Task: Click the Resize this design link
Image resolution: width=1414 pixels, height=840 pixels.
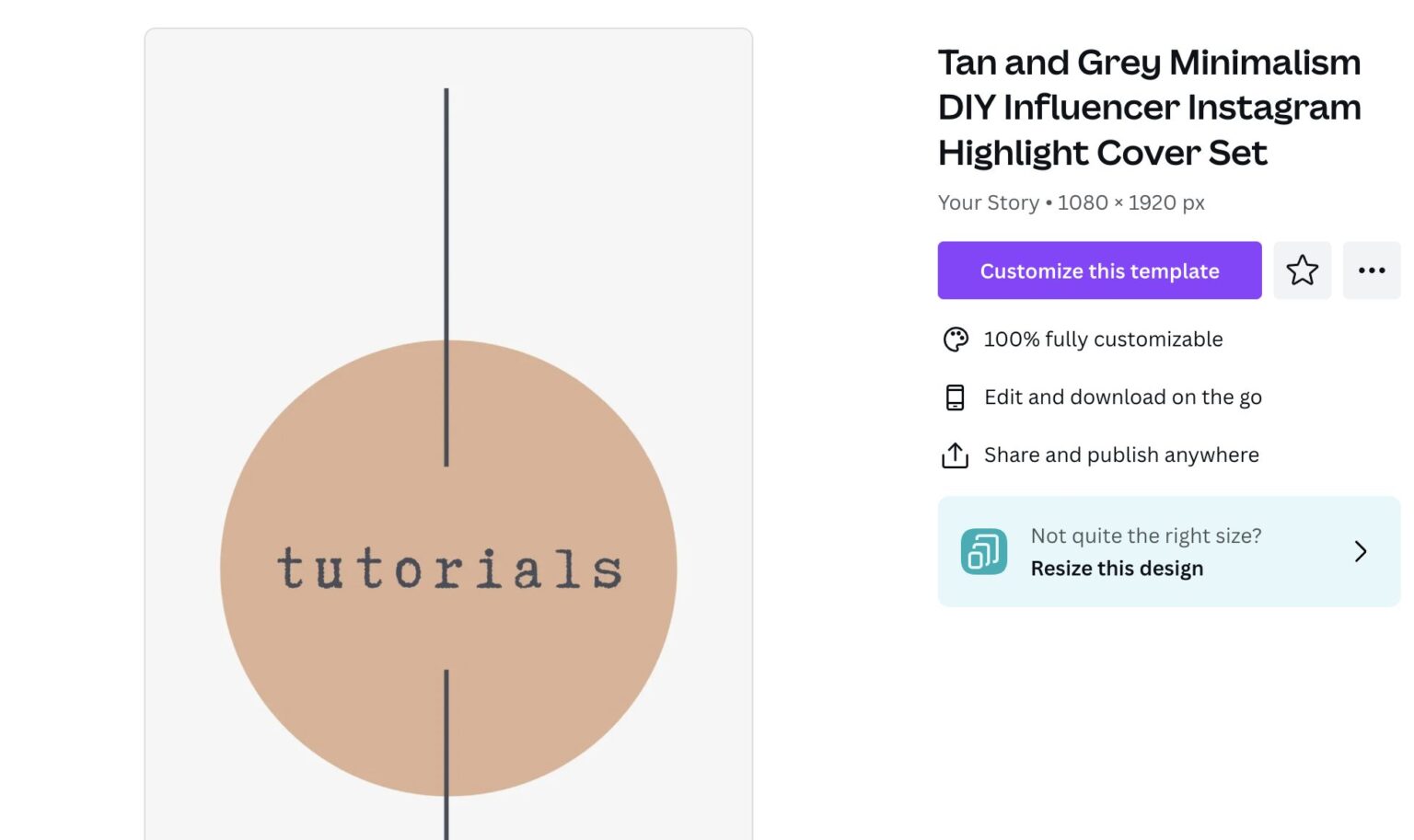Action: 1117,568
